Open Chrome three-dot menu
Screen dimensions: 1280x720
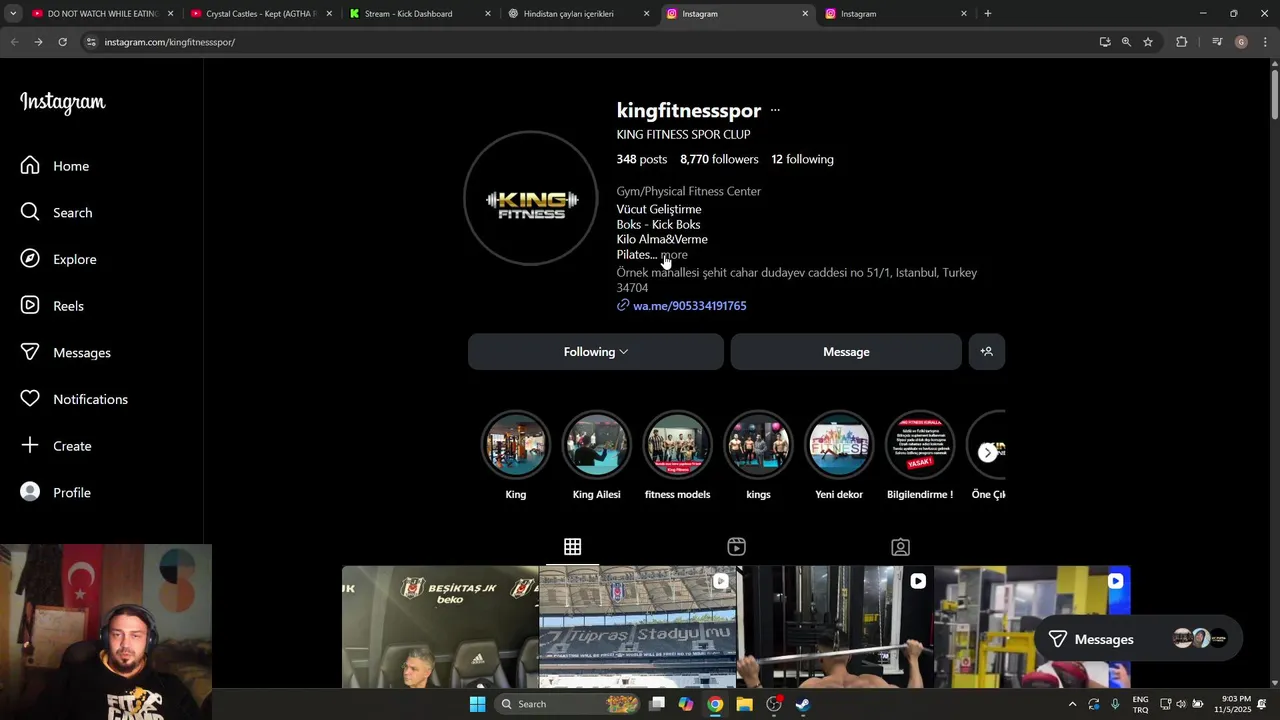[x=1265, y=42]
